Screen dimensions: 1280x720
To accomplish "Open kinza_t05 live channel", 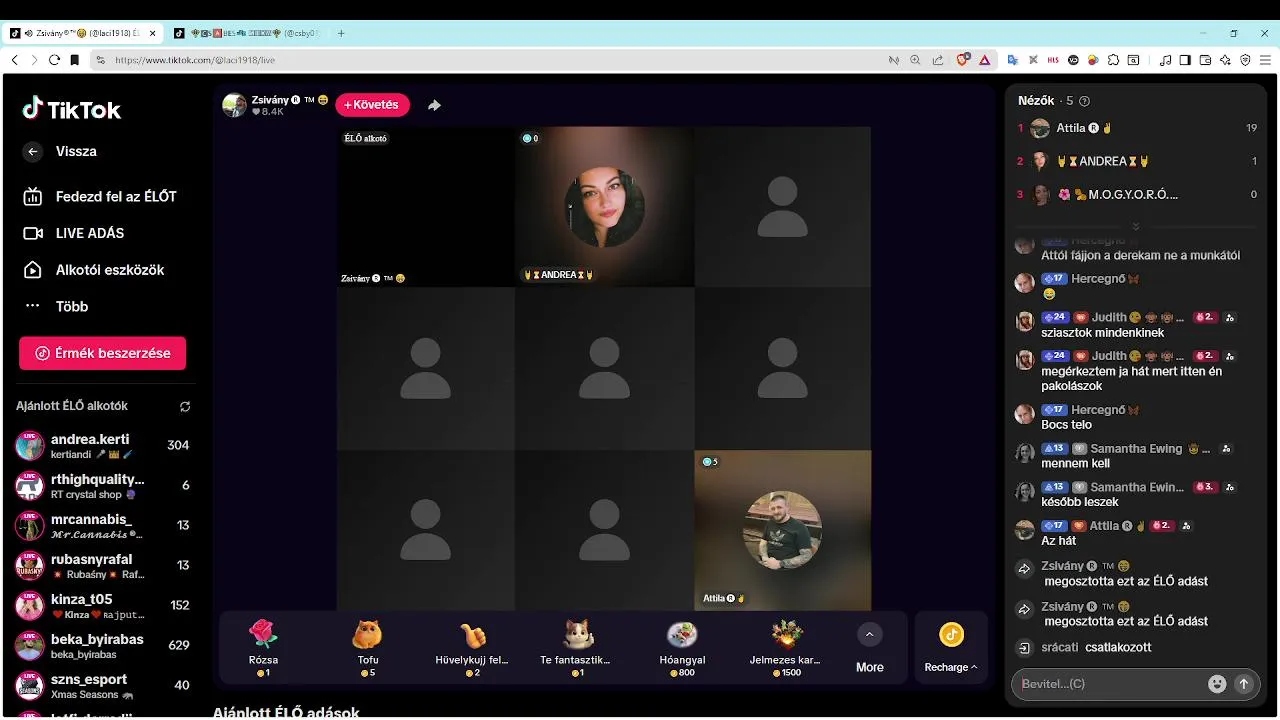I will tap(102, 606).
